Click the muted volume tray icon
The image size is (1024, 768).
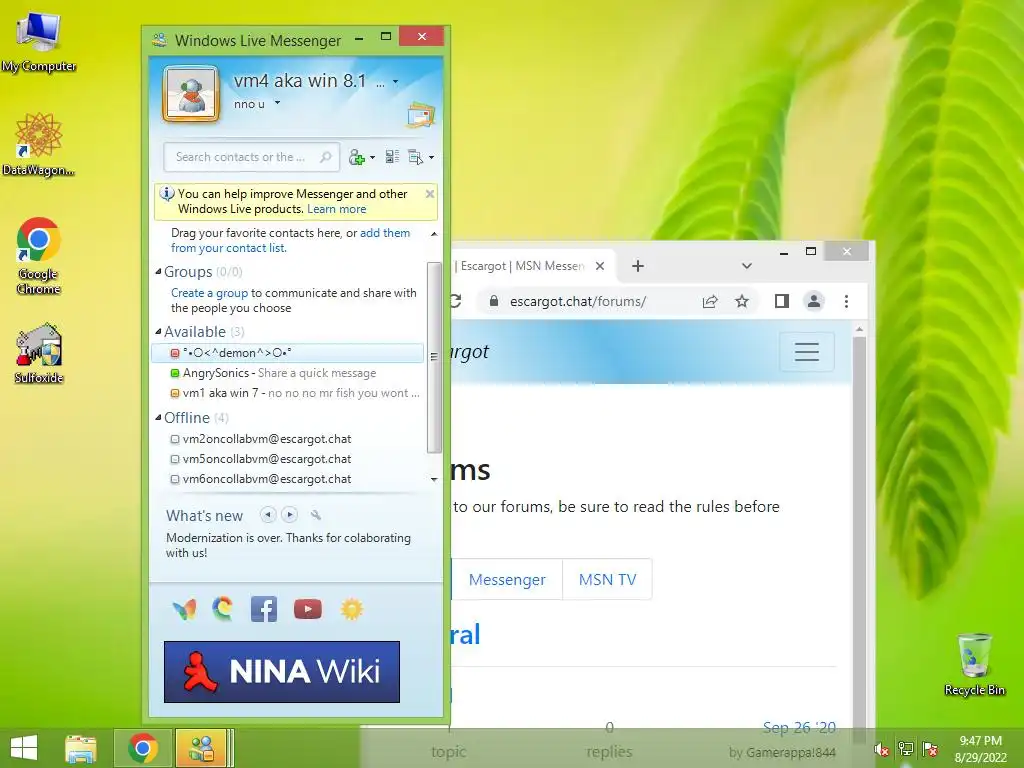pyautogui.click(x=881, y=749)
